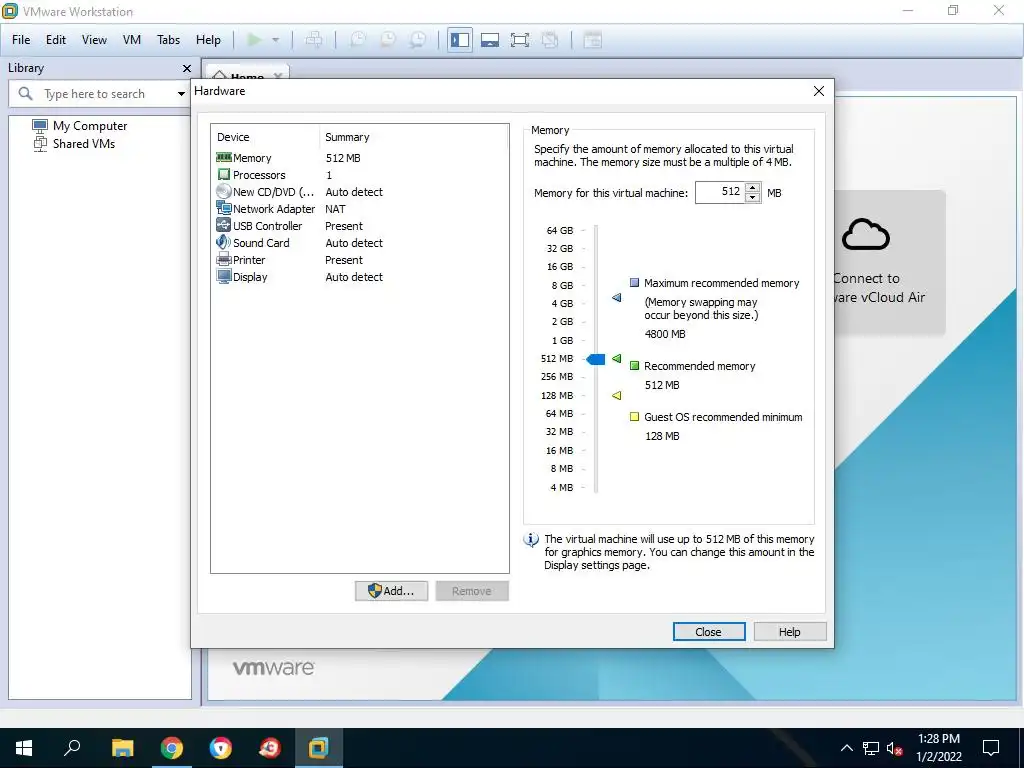1024x768 pixels.
Task: Click the Shared VMs library icon
Action: pyautogui.click(x=40, y=144)
